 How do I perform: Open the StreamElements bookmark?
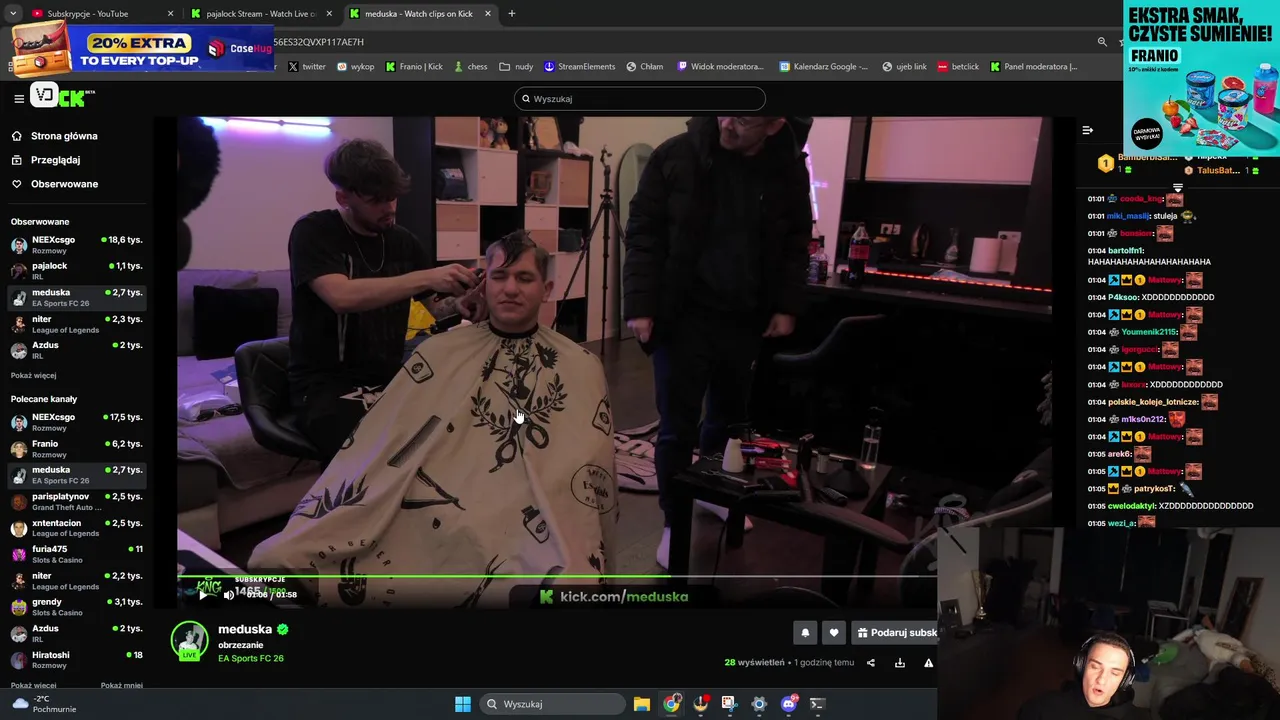(x=579, y=67)
